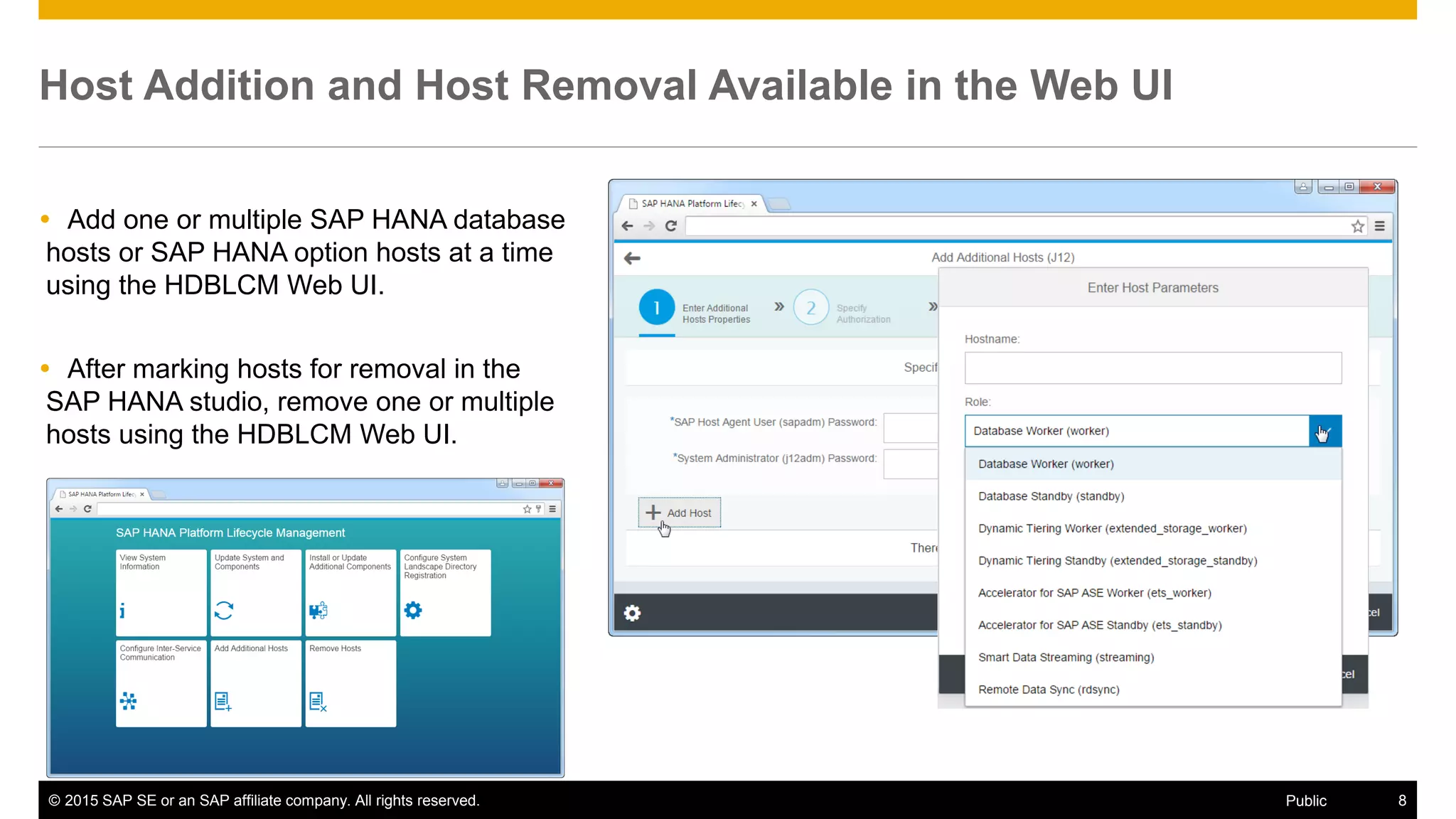Choose Smart Data Streaming (streaming) option

[x=1153, y=658]
